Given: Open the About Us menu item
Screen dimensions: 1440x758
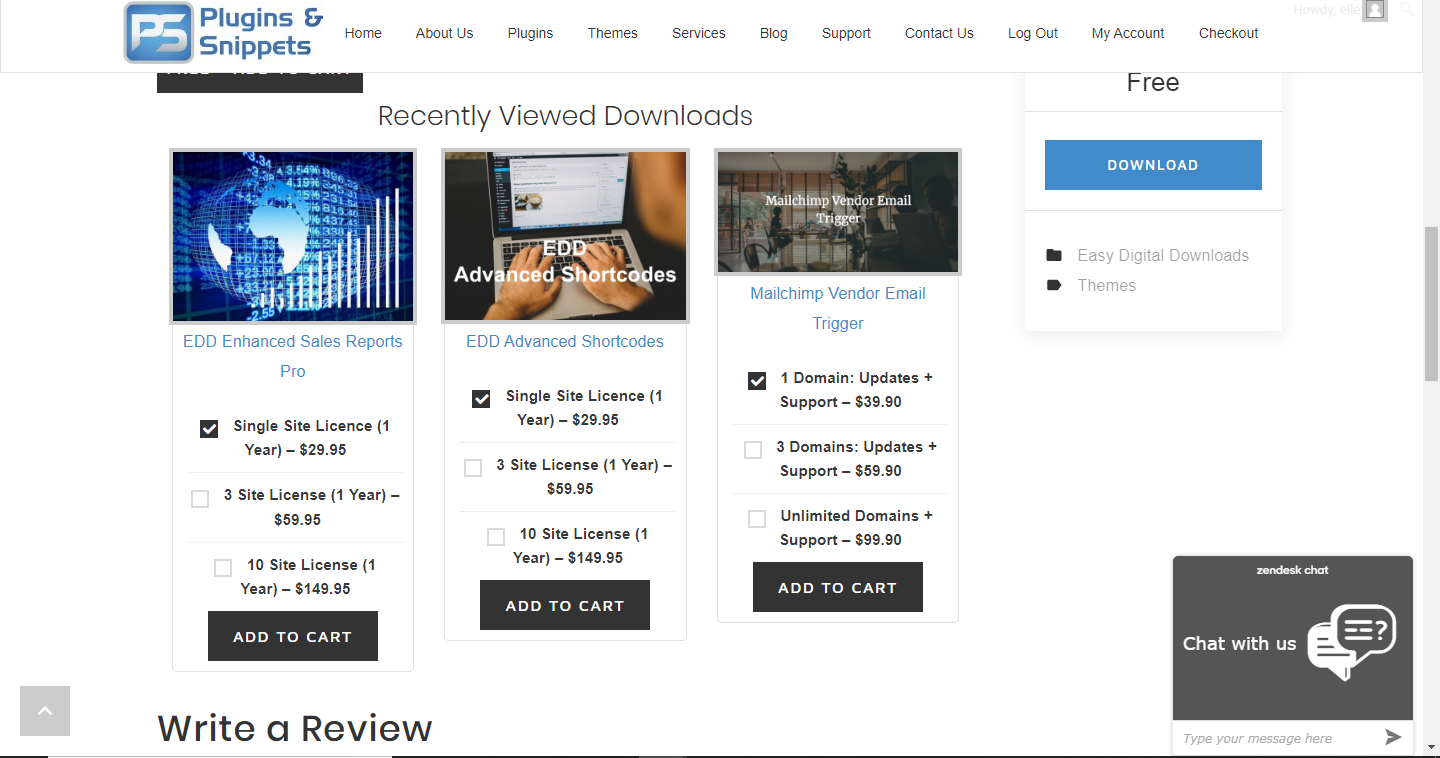Looking at the screenshot, I should coord(444,33).
